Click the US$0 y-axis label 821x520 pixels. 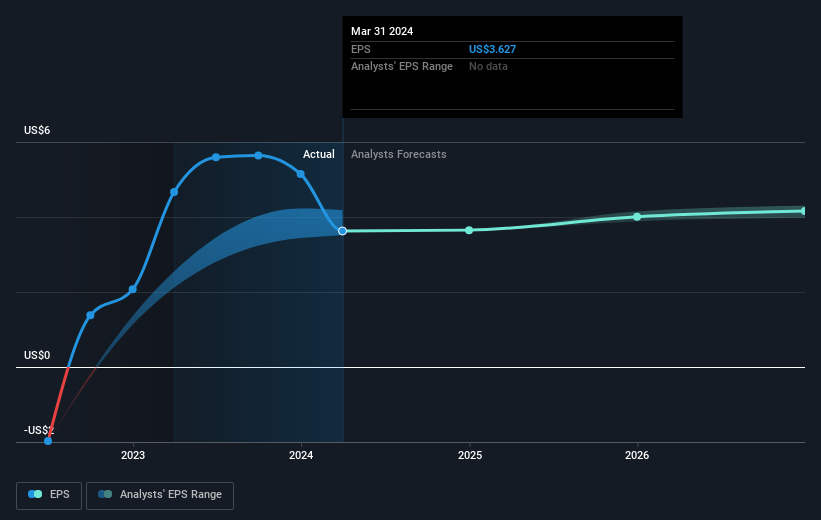(x=37, y=356)
